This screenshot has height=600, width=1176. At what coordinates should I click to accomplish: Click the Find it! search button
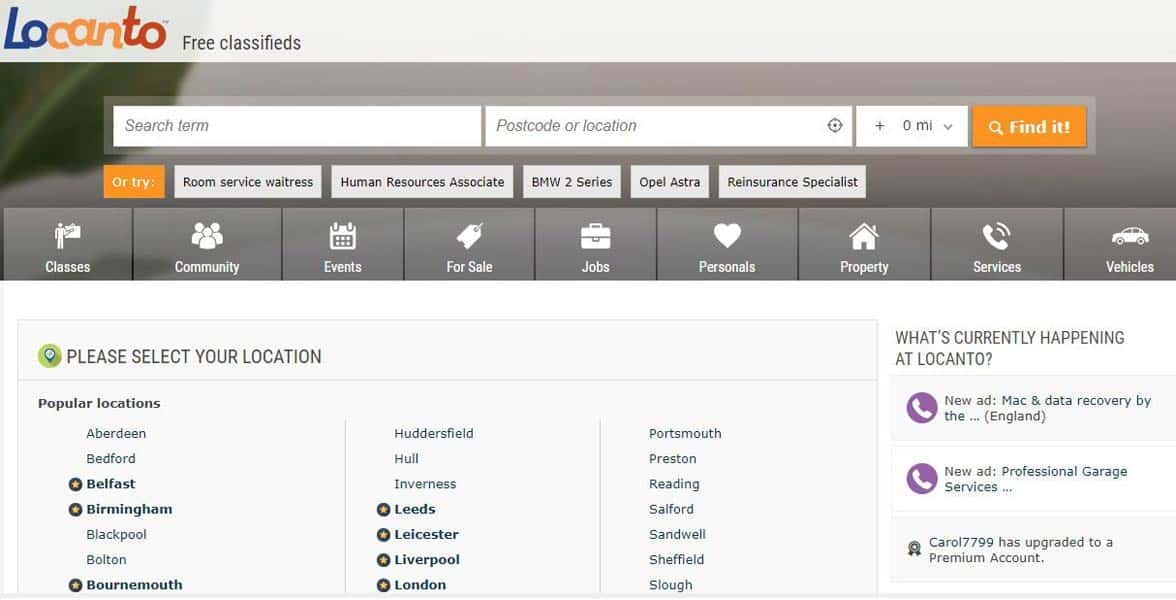click(x=1029, y=127)
